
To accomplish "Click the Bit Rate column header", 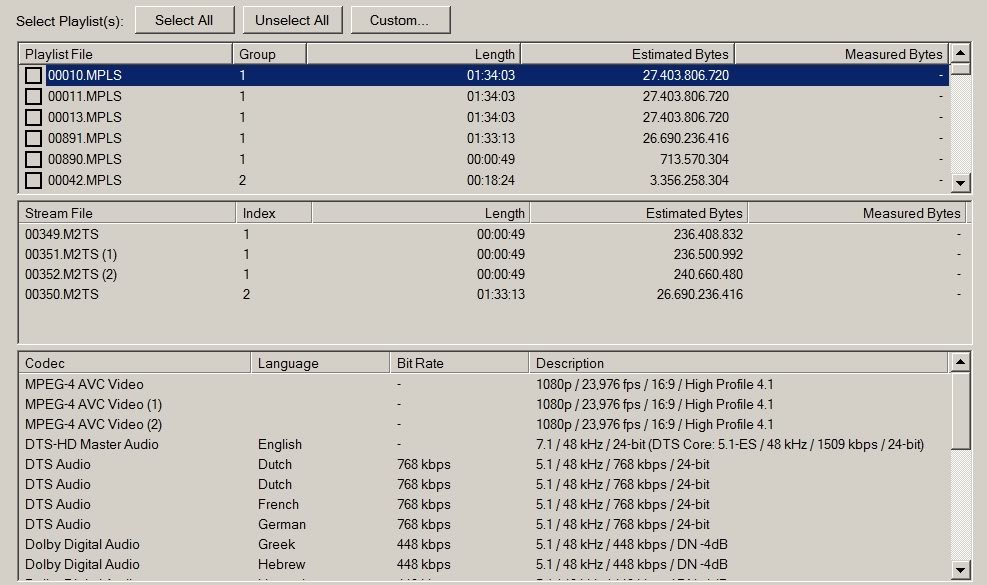I will tap(459, 363).
